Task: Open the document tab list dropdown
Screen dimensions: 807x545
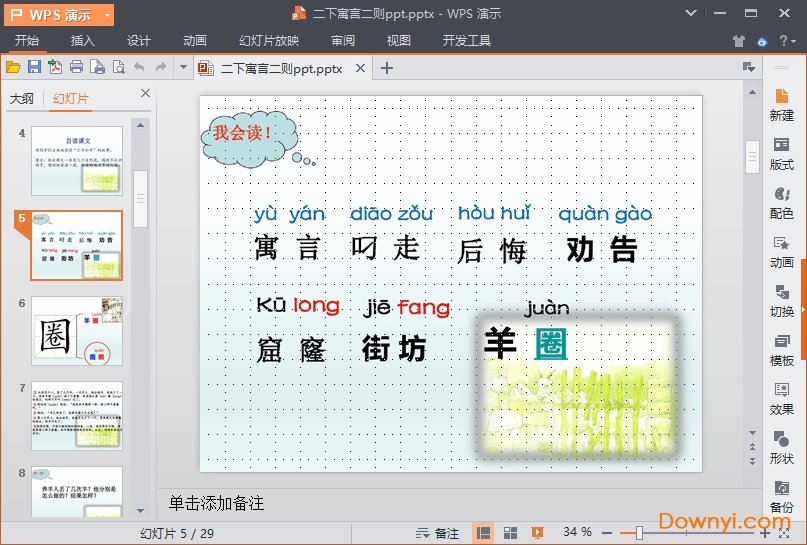Action: pos(748,67)
